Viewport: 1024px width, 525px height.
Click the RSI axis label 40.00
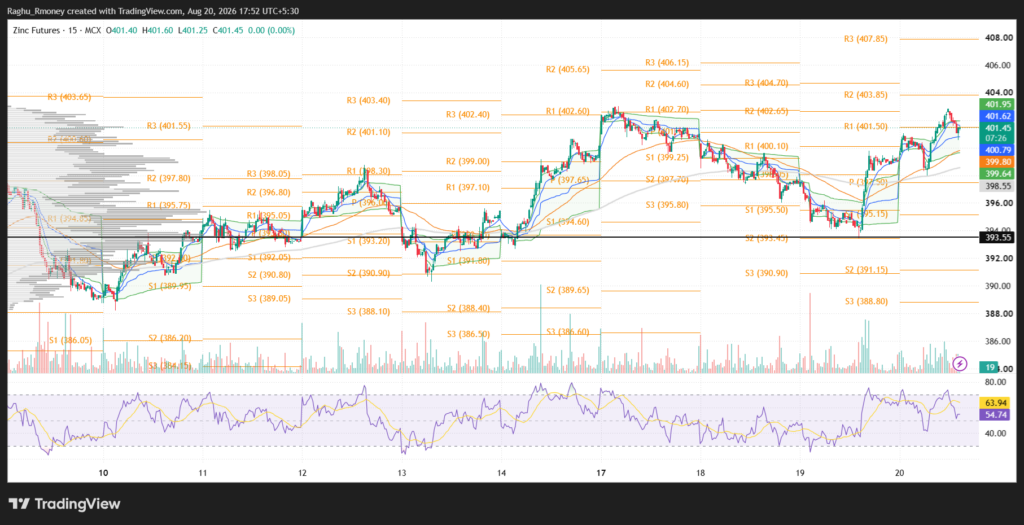tap(997, 434)
